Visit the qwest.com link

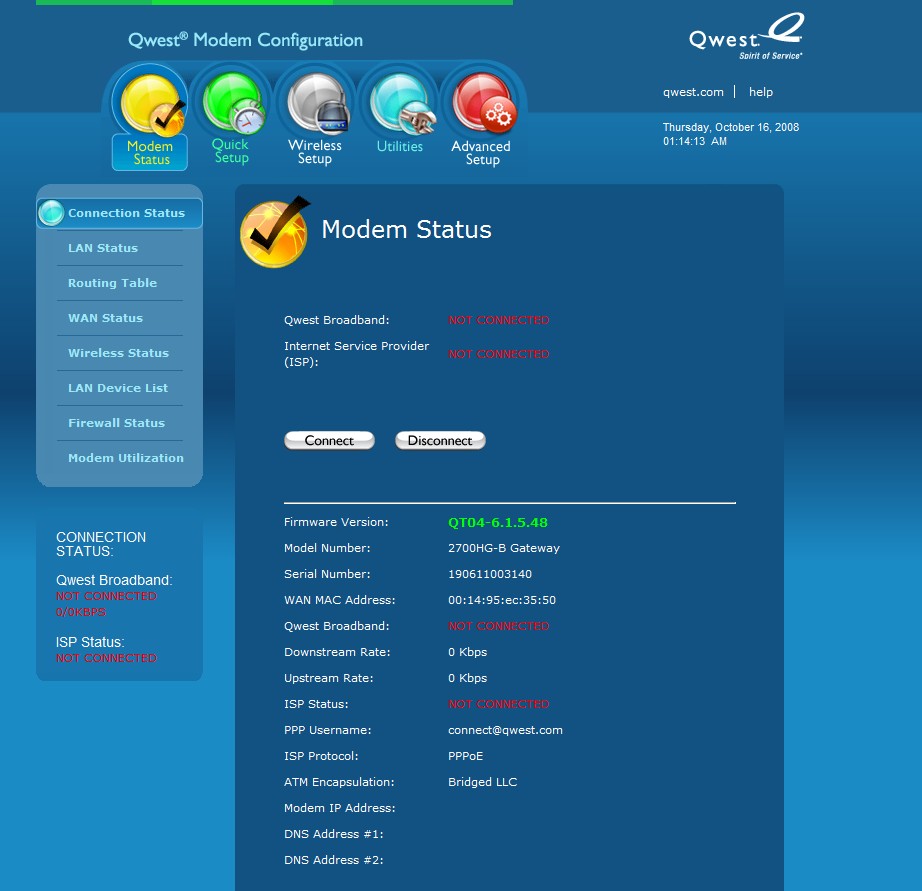point(693,92)
